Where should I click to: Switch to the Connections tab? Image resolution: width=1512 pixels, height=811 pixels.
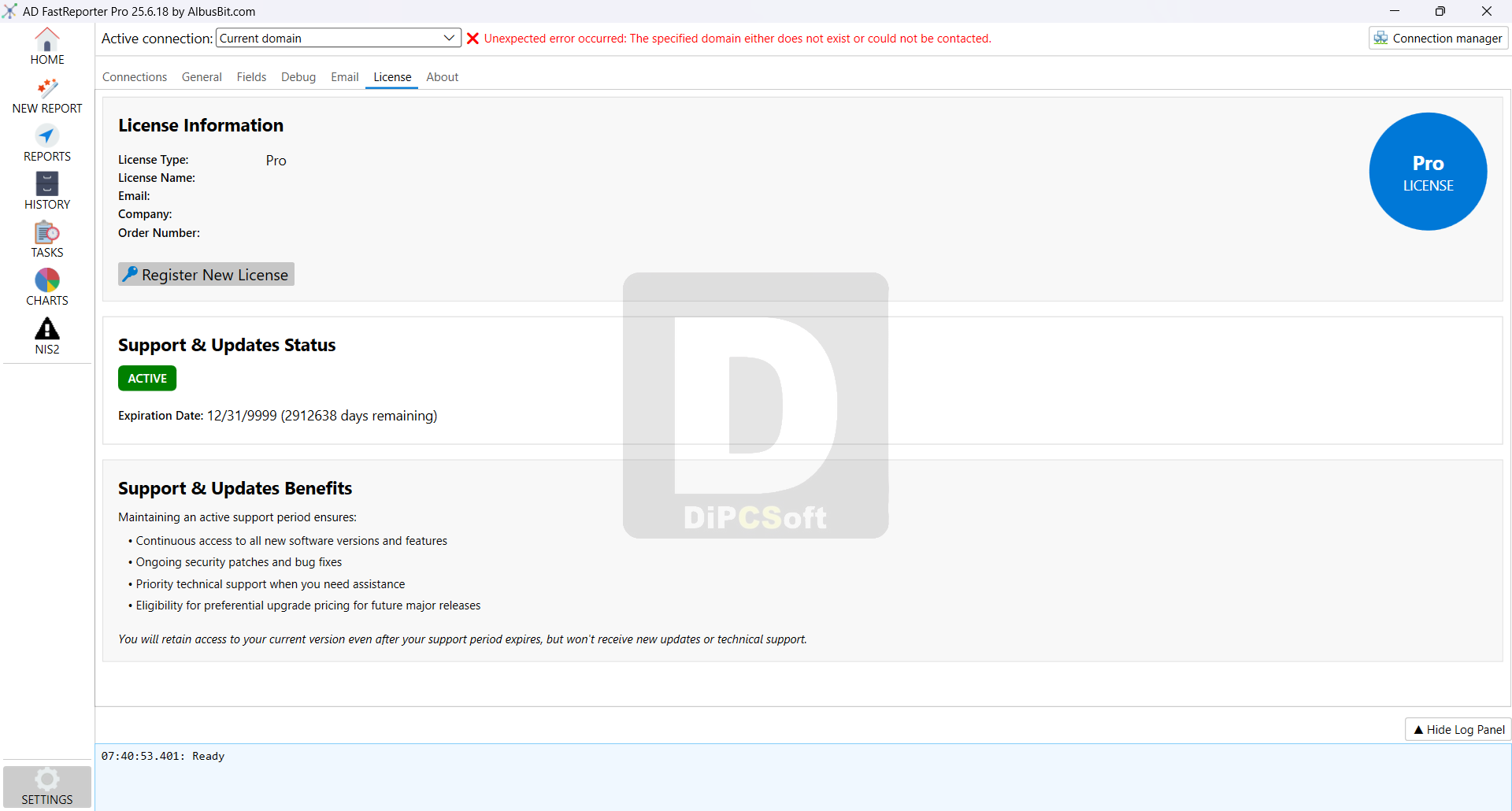[135, 77]
